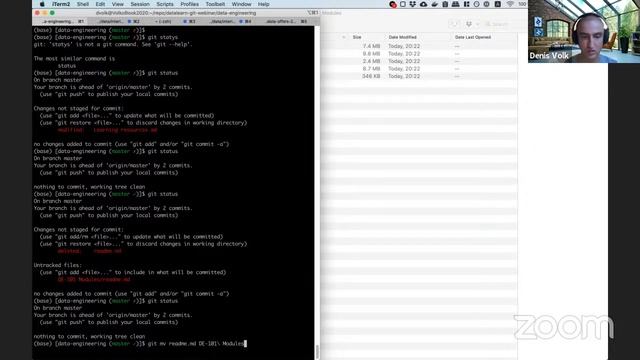Open the Scripts menu
Image resolution: width=640 pixels, height=360 pixels.
pos(165,4)
